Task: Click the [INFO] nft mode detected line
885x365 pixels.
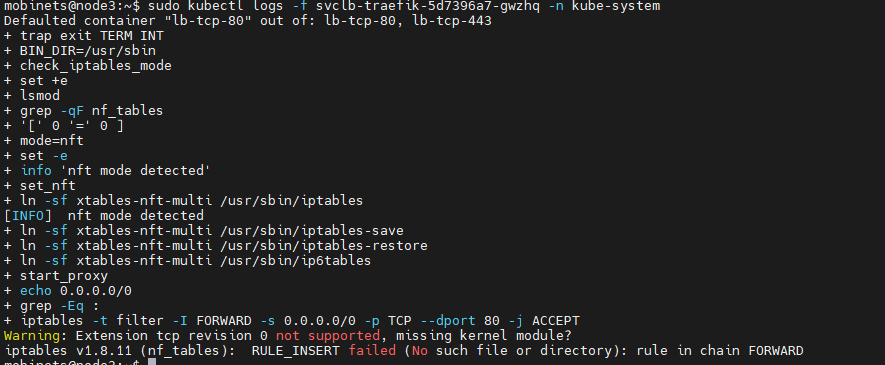Action: coord(104,216)
